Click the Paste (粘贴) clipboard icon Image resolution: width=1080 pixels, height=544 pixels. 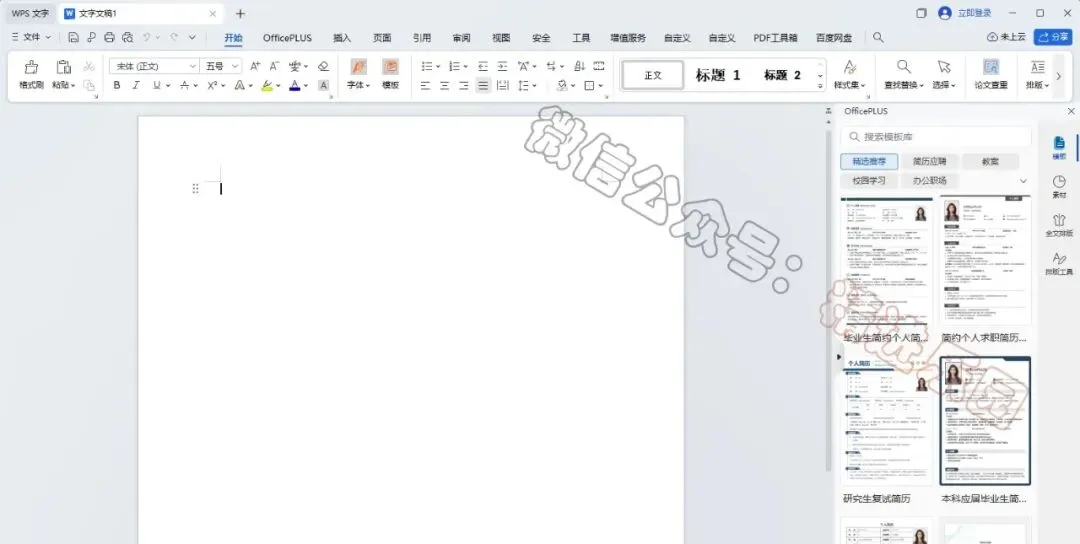pyautogui.click(x=63, y=67)
